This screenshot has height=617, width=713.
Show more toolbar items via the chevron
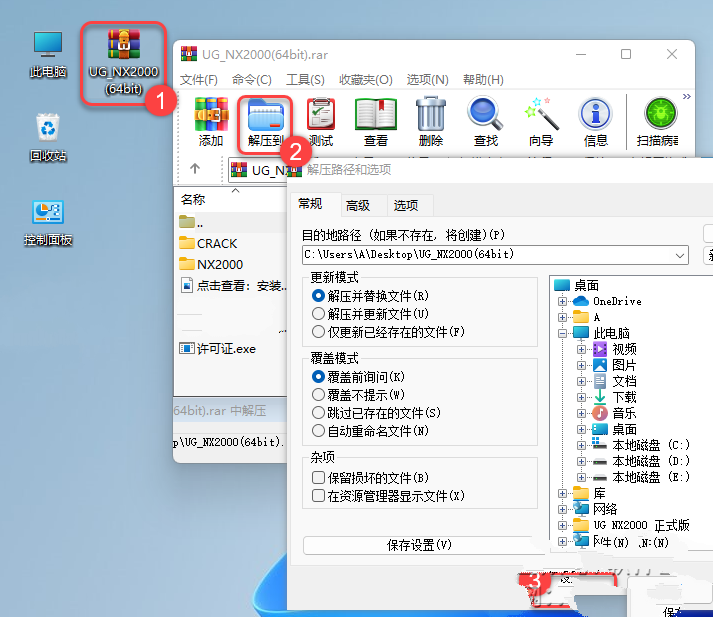click(687, 96)
